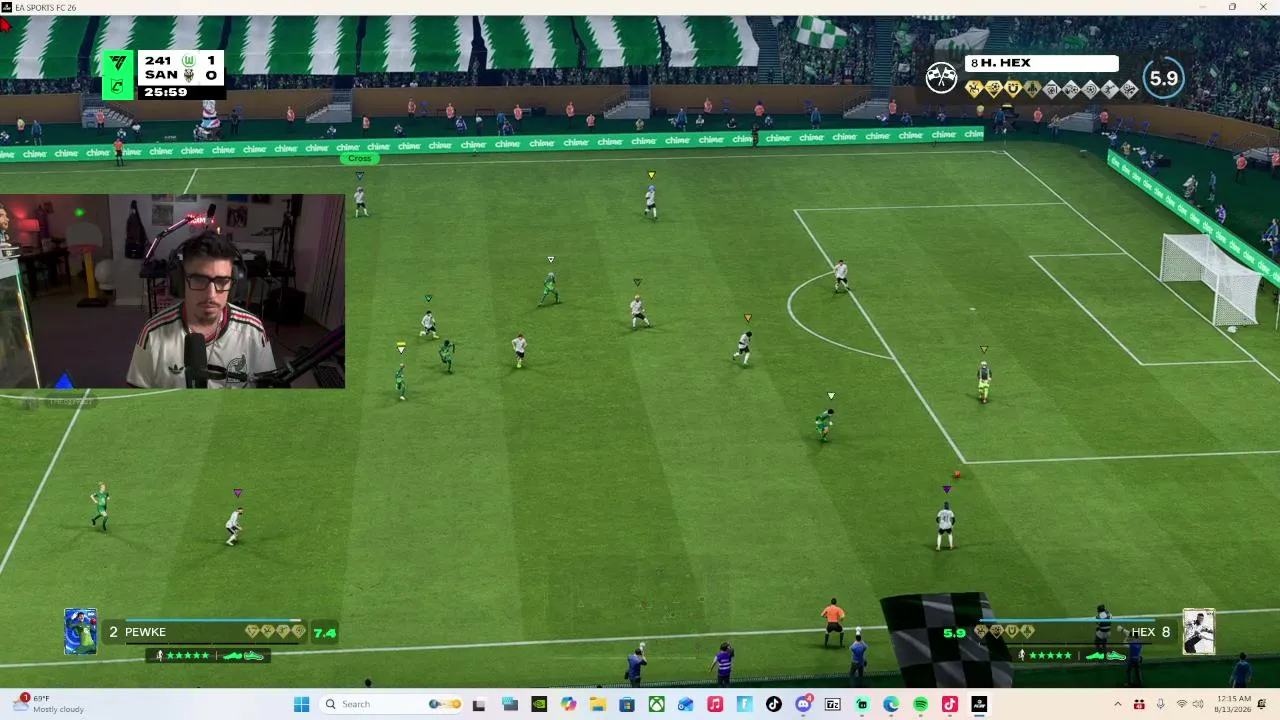
Task: Click the 5.9 player rating circle
Action: tap(1163, 78)
